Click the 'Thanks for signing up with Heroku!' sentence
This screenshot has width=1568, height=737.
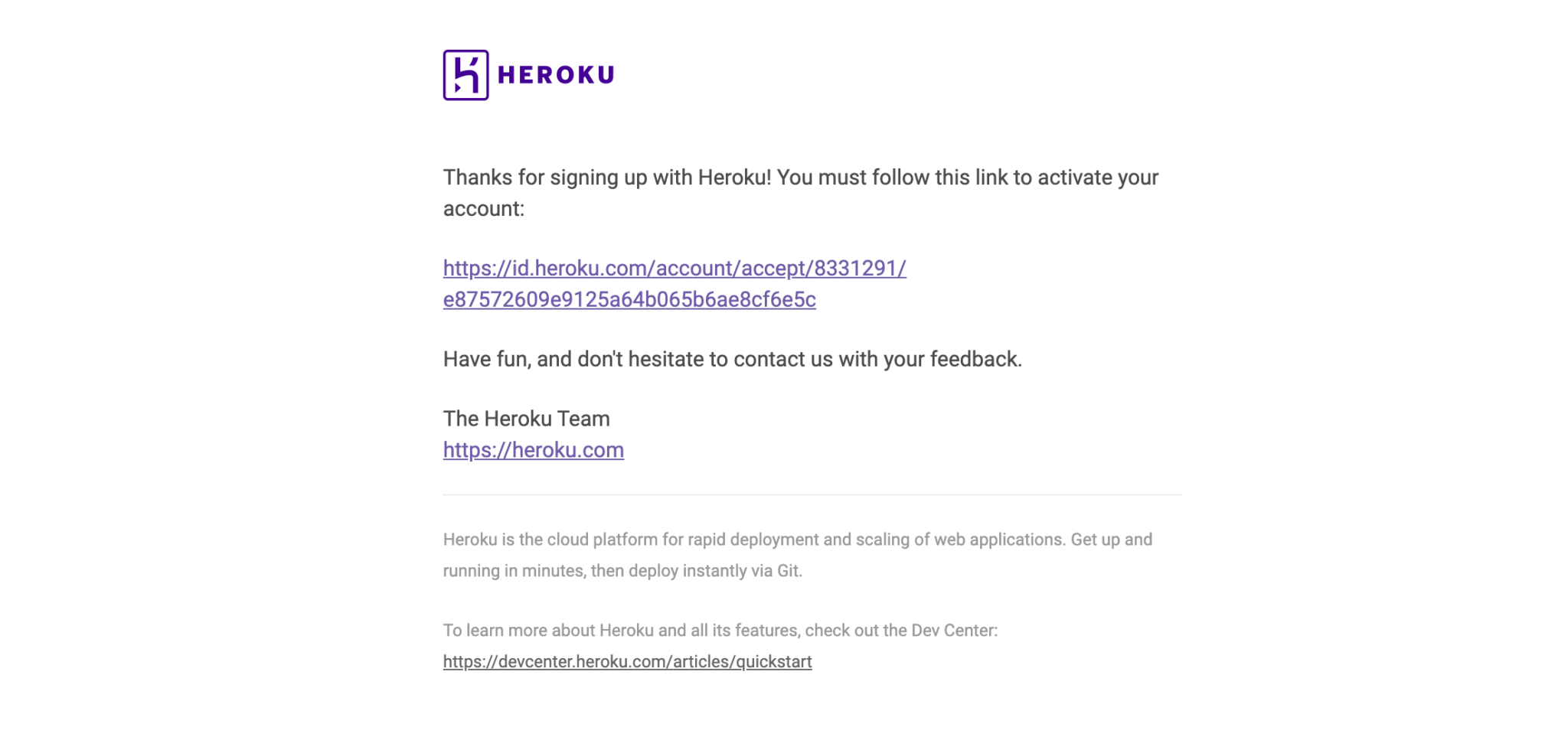(x=607, y=178)
